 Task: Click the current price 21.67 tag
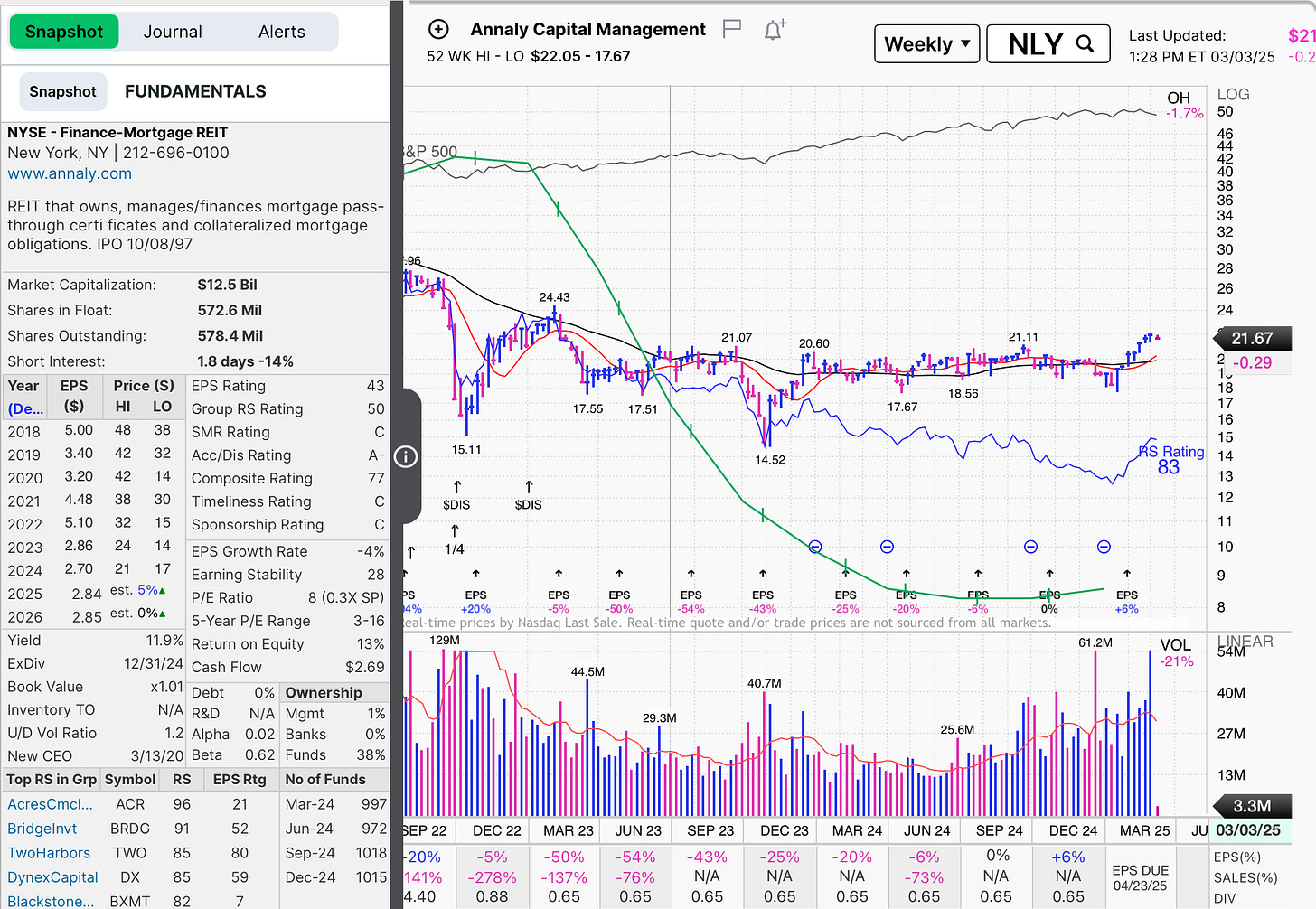1252,338
